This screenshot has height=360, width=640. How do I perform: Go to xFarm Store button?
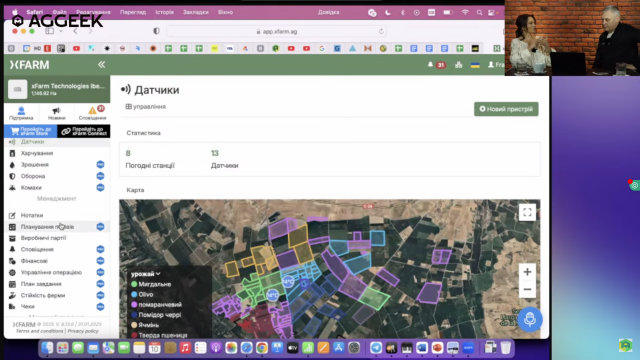click(x=31, y=131)
